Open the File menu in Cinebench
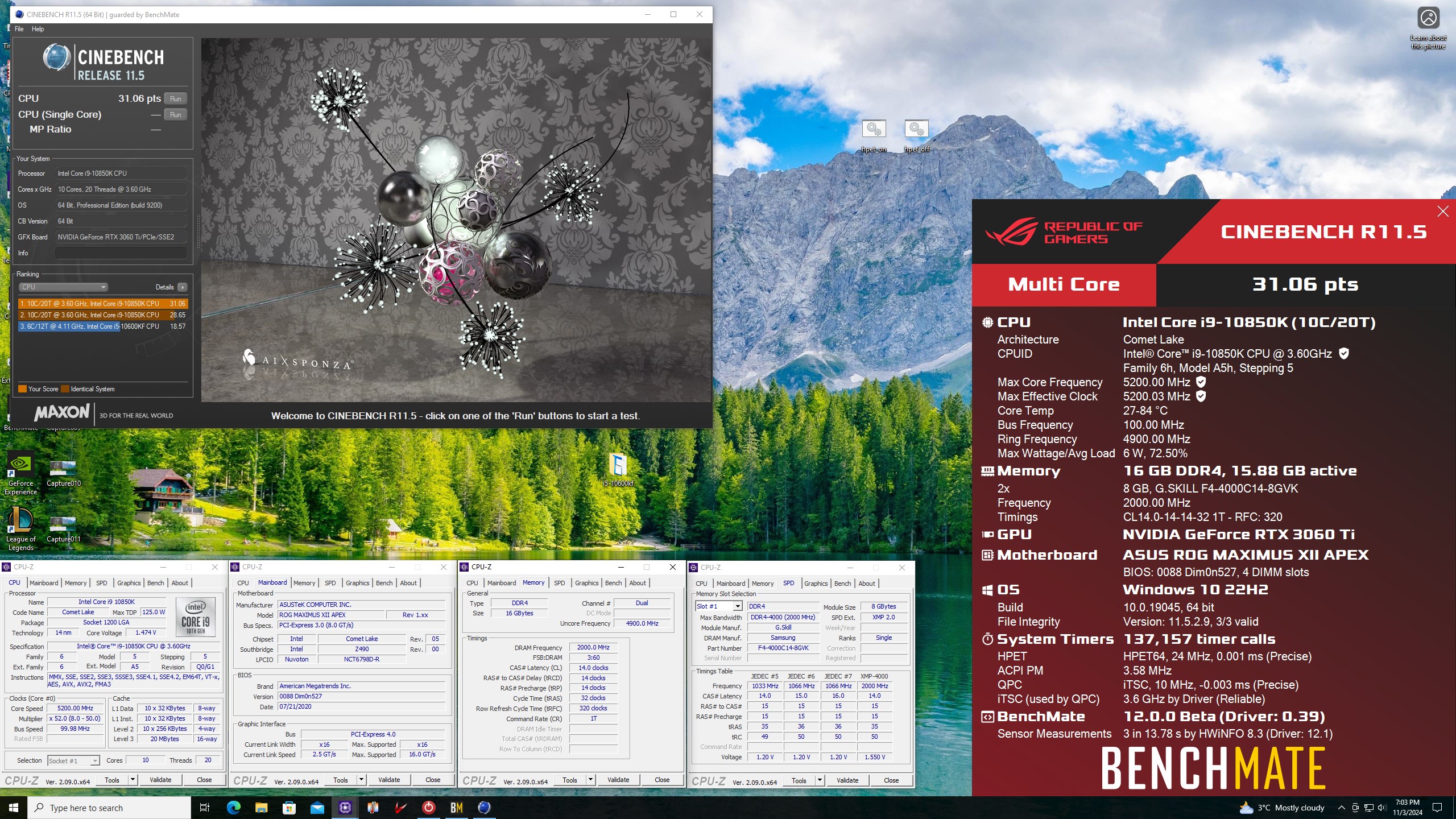The image size is (1456, 819). 19,29
